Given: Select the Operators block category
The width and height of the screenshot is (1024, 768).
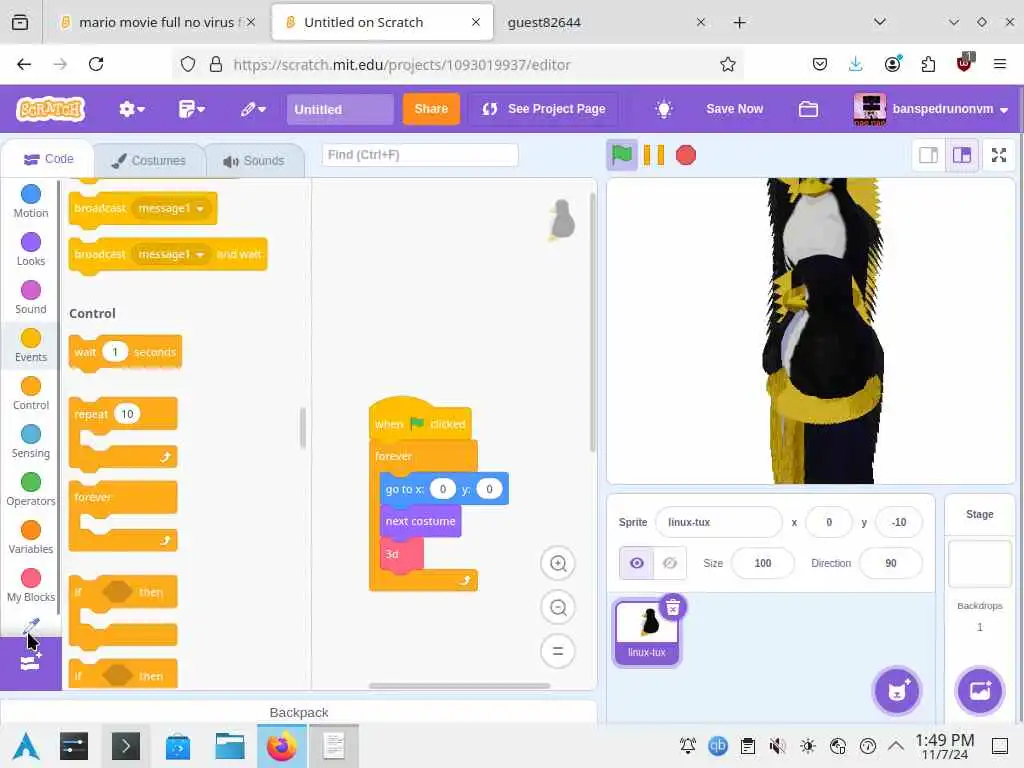Looking at the screenshot, I should [31, 489].
